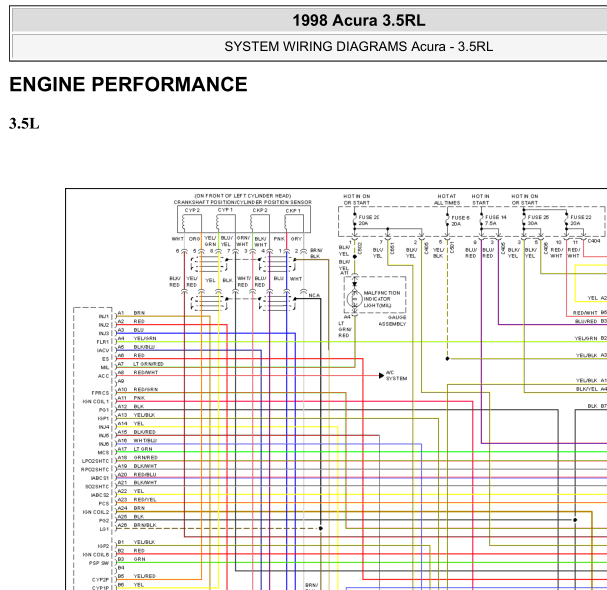This screenshot has width=607, height=590.
Task: Click pin 'A8 RED/WHT' label
Action: 138,372
